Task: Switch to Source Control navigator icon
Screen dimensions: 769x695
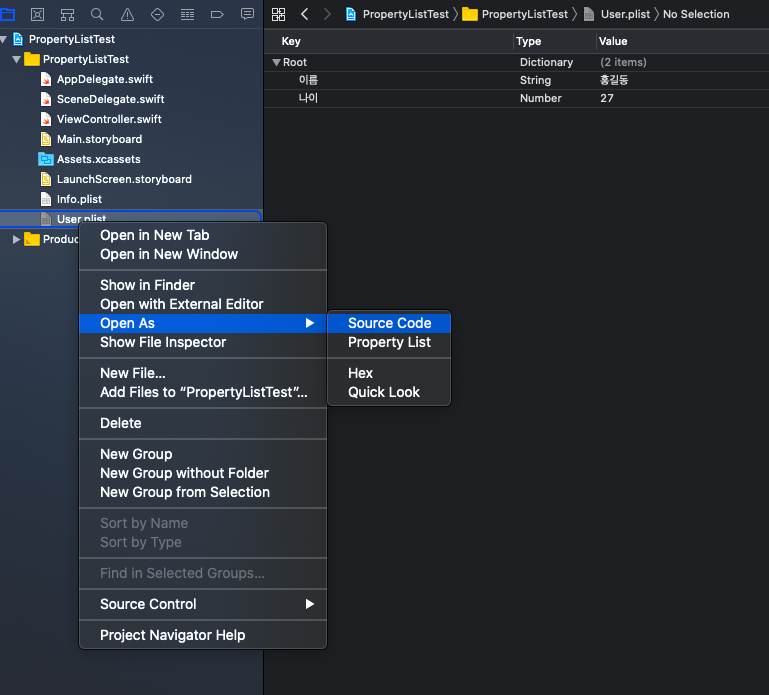Action: (37, 14)
